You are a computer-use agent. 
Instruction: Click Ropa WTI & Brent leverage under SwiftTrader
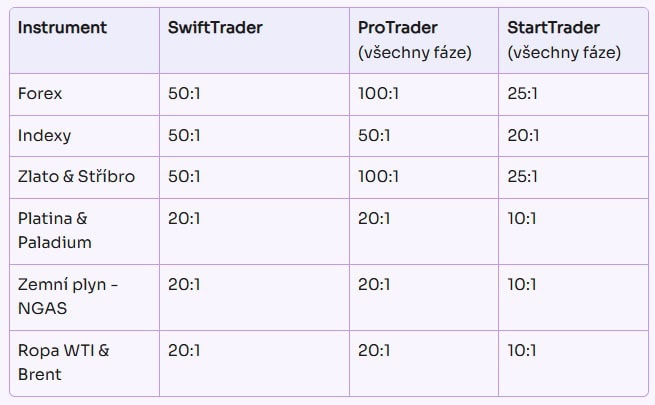click(x=184, y=350)
